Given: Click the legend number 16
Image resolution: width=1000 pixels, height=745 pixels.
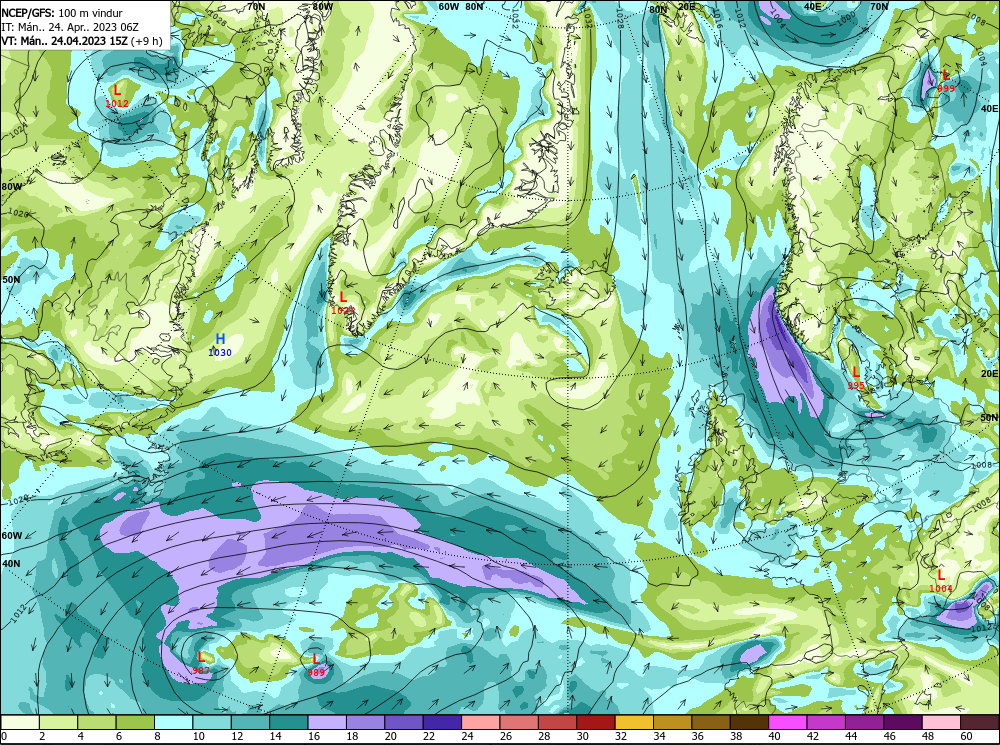Looking at the screenshot, I should pyautogui.click(x=314, y=737).
